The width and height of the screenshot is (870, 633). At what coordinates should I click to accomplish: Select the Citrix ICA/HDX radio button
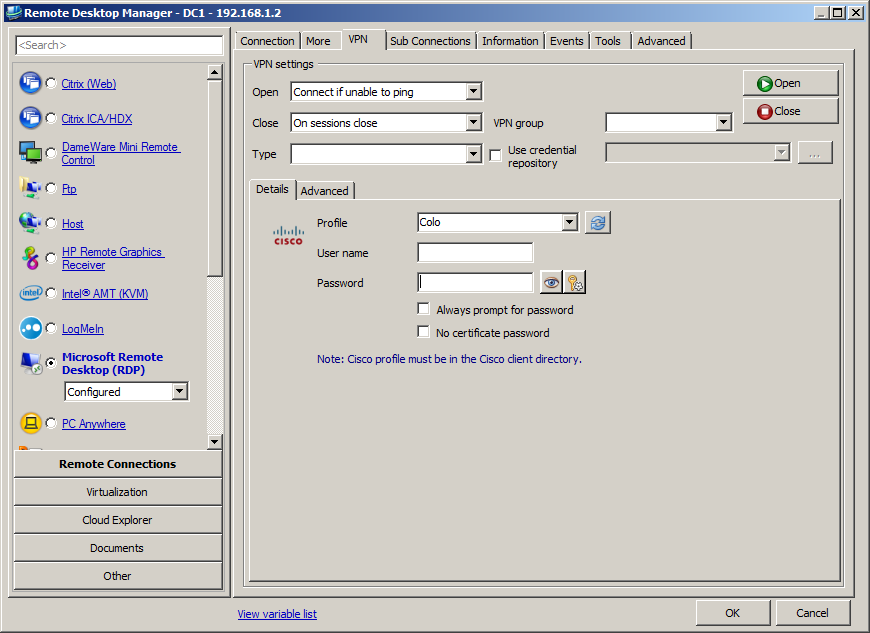[51, 118]
